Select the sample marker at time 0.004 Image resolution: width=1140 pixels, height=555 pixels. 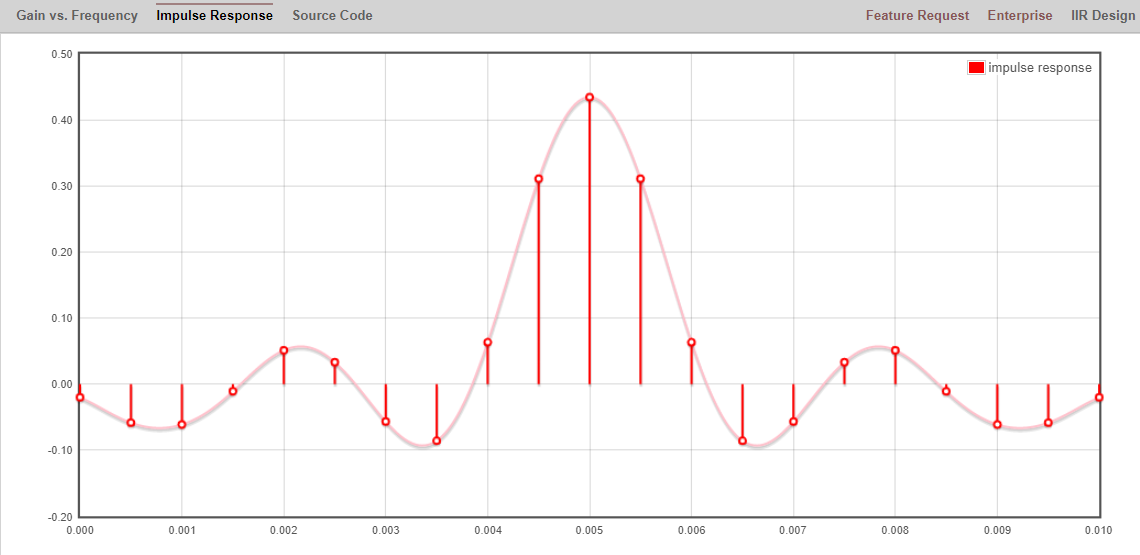(x=488, y=343)
